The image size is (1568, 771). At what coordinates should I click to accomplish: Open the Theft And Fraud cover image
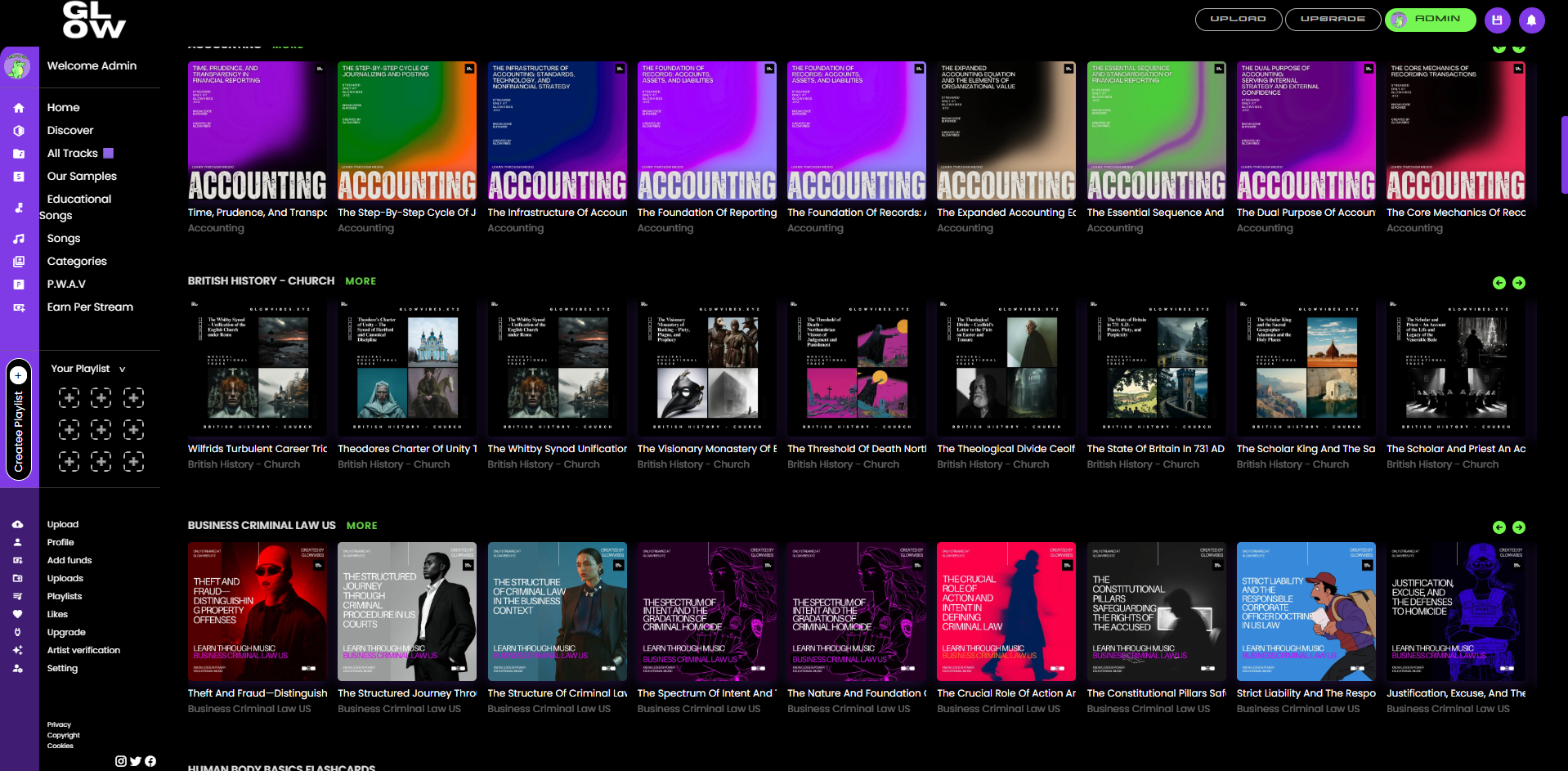coord(258,612)
